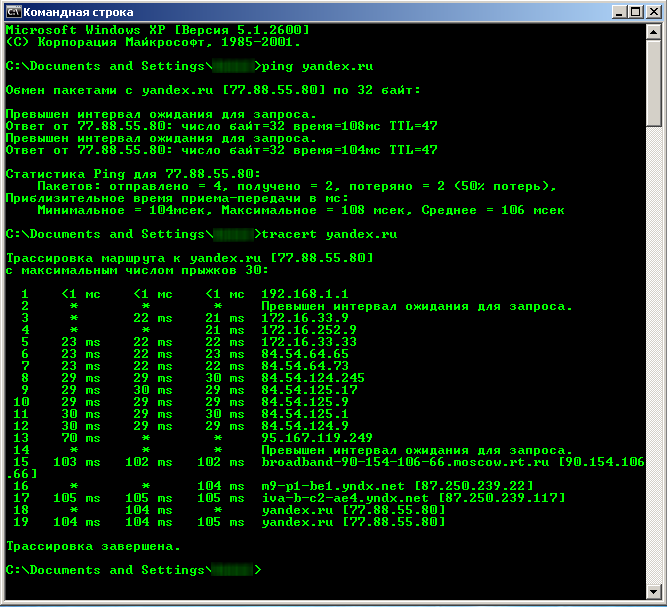Click the 84.54.124.245 address in hop 8
The image size is (667, 607).
coord(312,378)
